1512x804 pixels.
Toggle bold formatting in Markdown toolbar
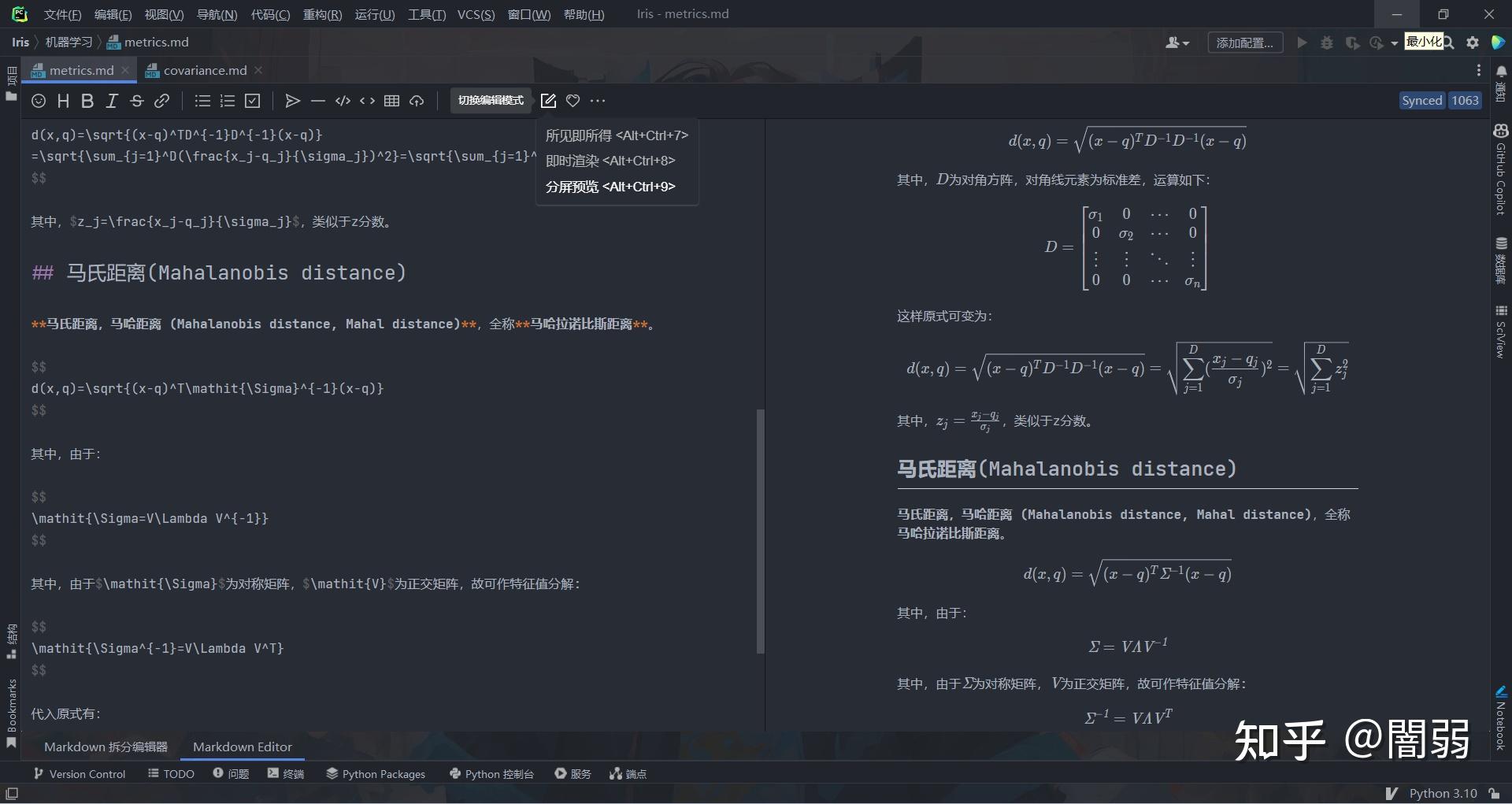(87, 101)
